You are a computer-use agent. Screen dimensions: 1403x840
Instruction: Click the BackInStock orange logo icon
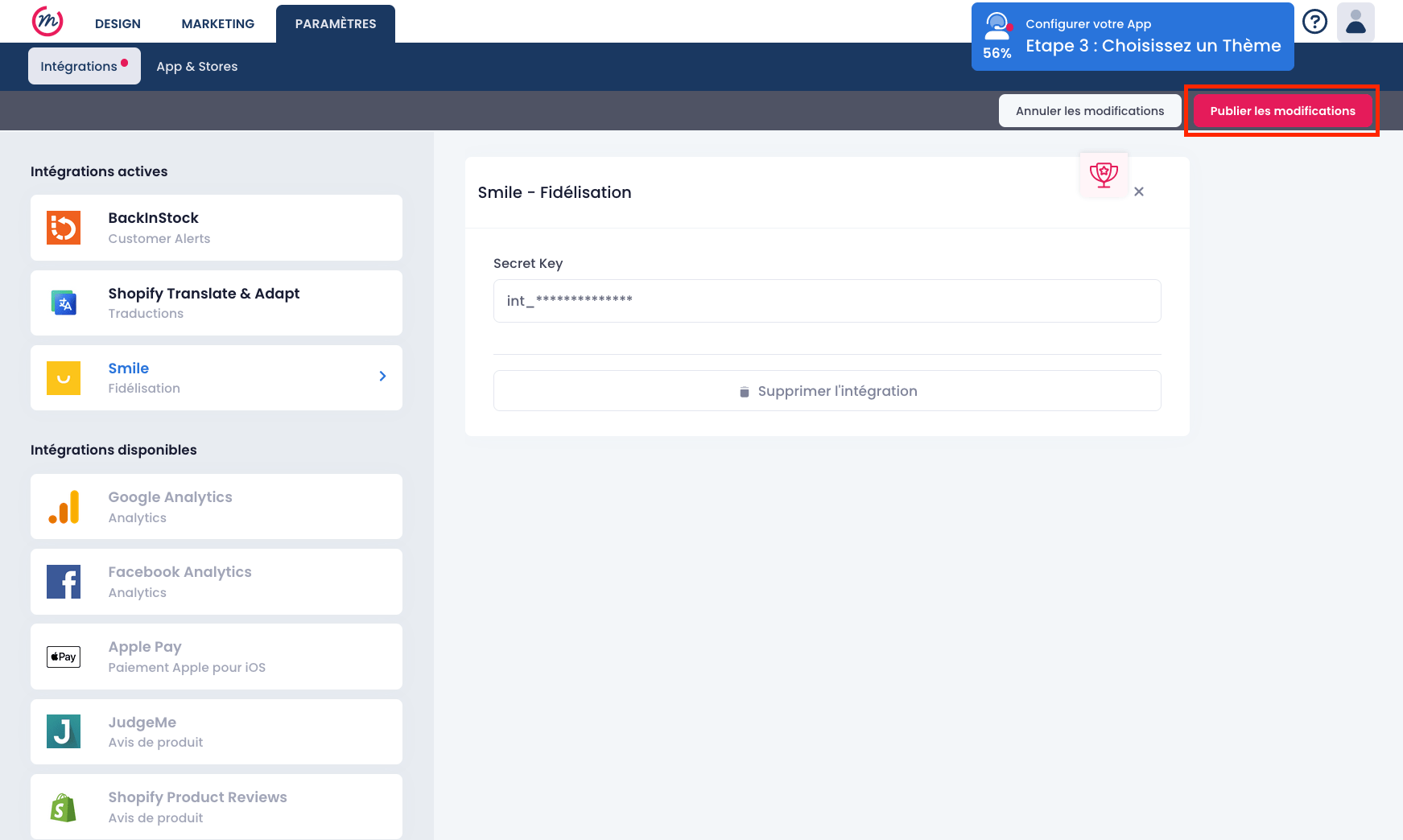coord(64,228)
